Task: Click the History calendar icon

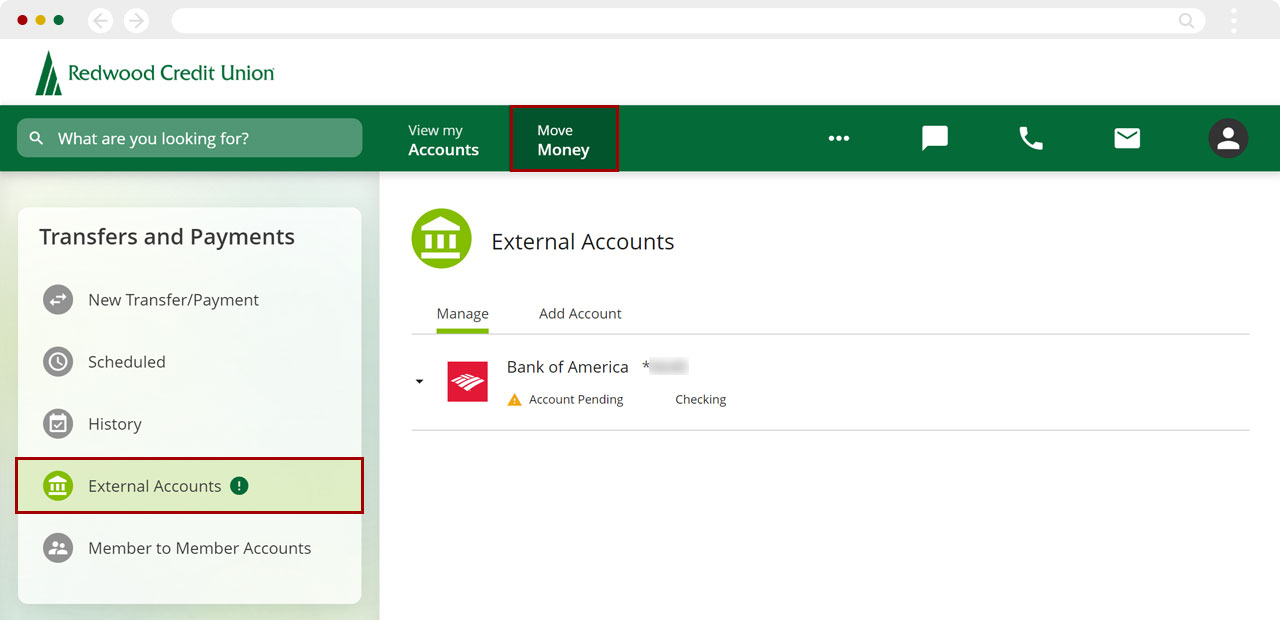Action: click(58, 423)
